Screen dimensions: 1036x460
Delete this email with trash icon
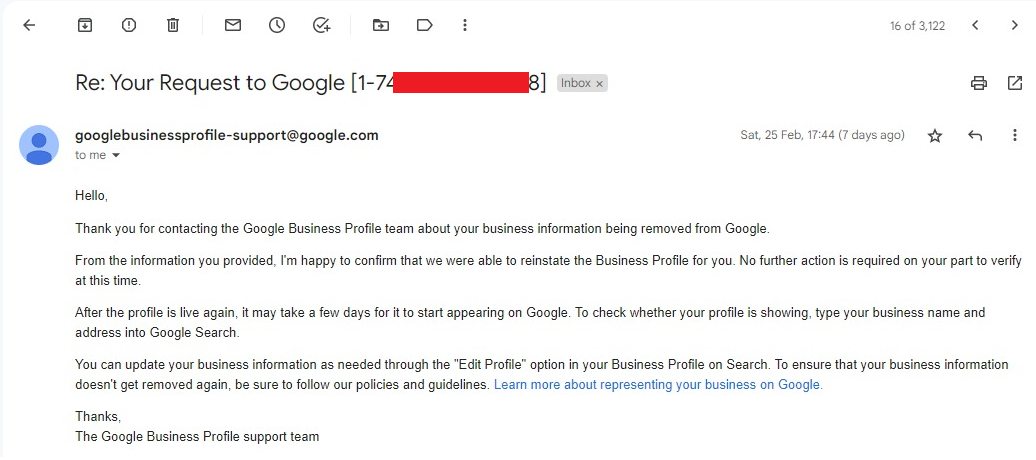(173, 25)
